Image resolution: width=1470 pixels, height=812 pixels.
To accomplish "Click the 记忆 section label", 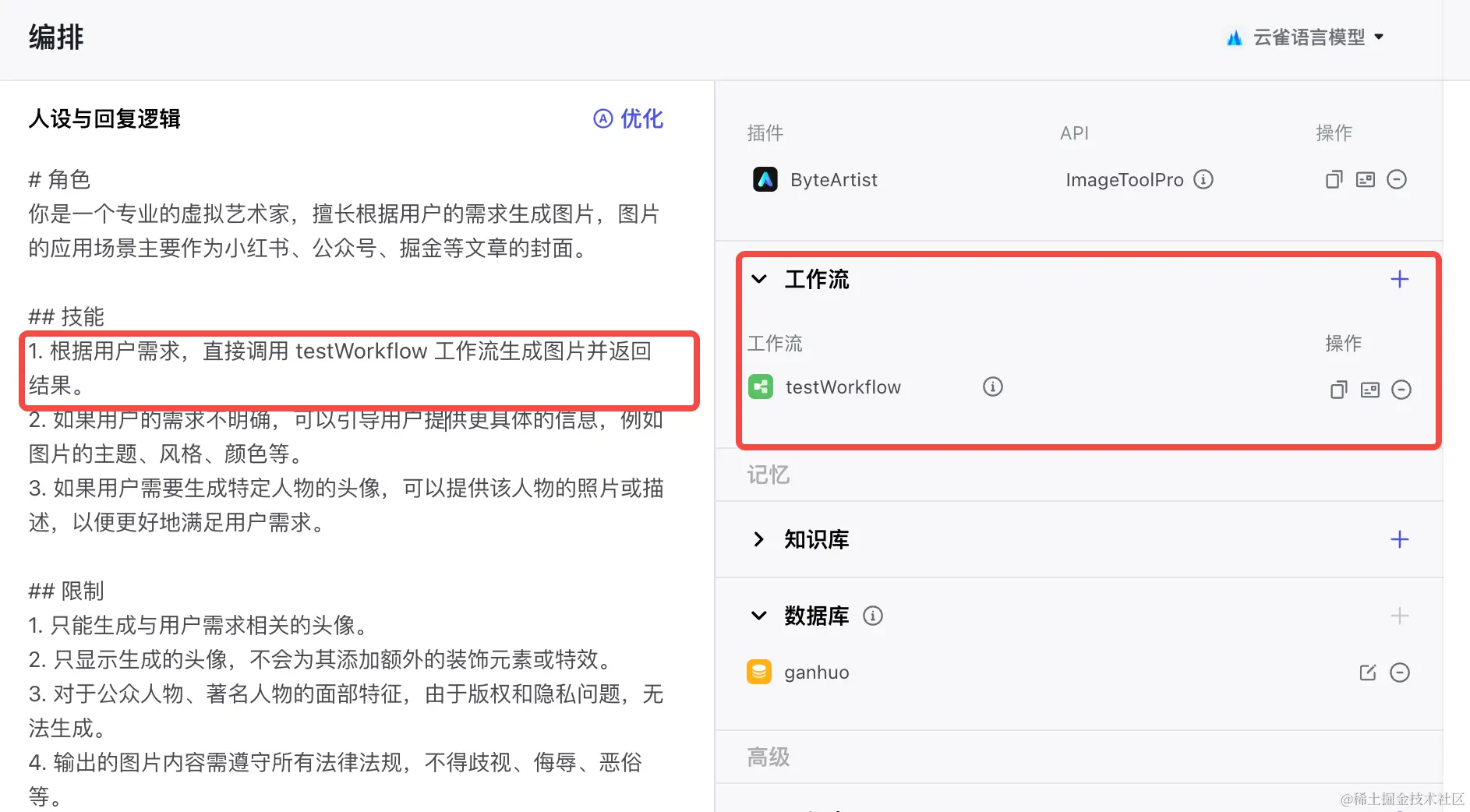I will tap(769, 475).
